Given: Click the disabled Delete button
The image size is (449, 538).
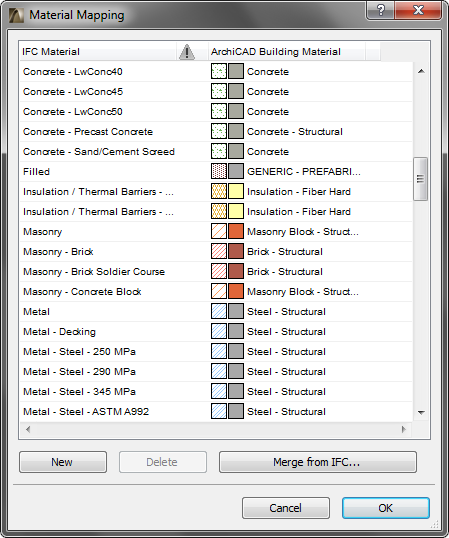Looking at the screenshot, I should (163, 462).
